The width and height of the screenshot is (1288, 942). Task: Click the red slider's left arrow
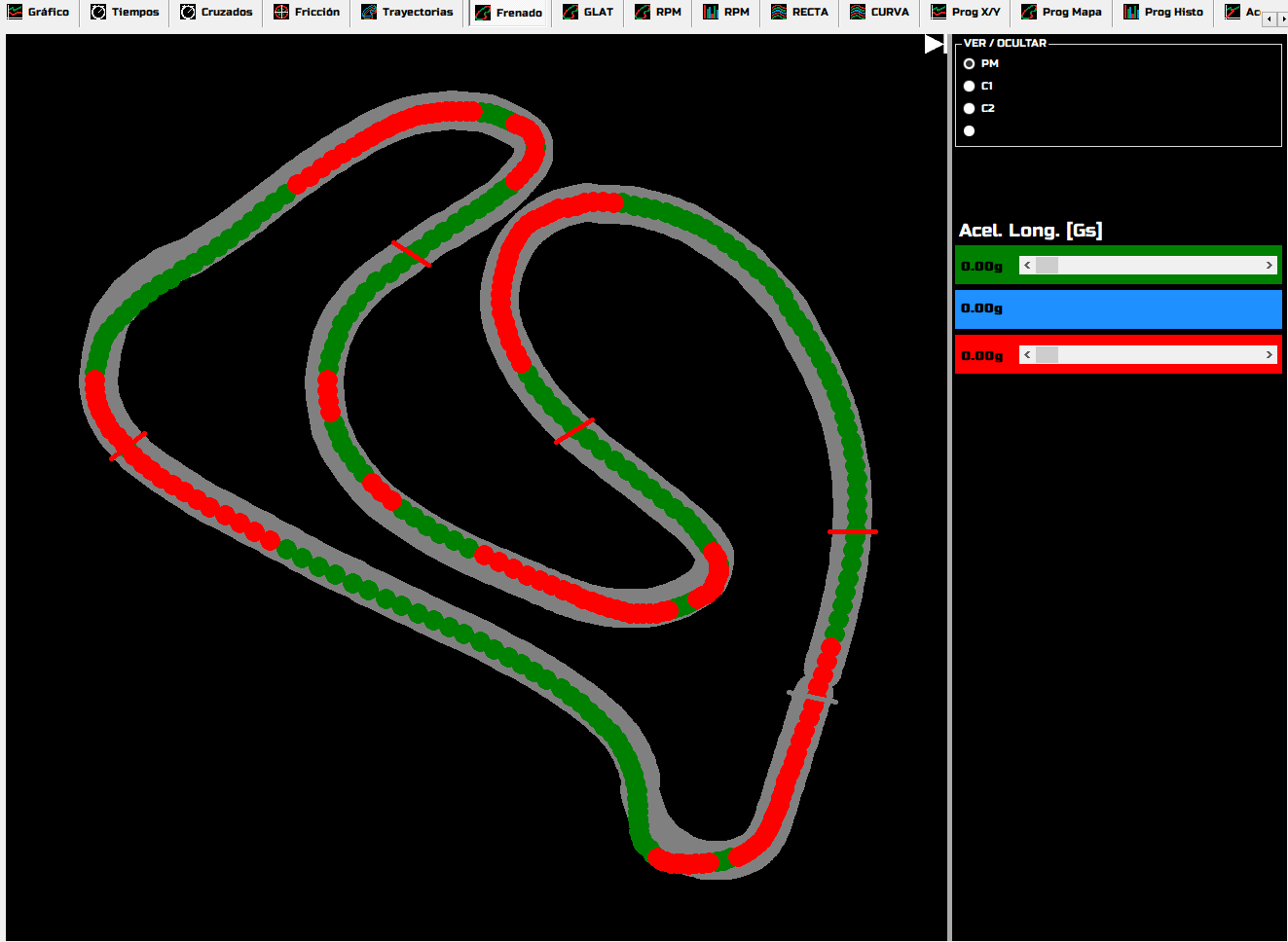(1027, 355)
